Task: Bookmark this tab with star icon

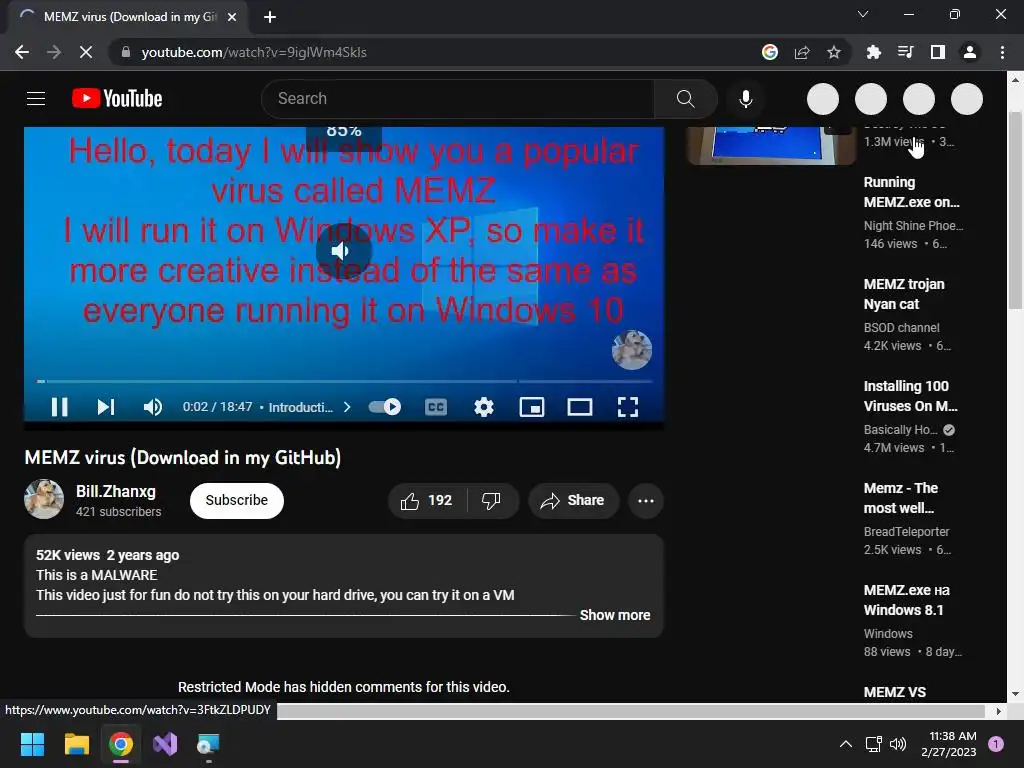Action: pyautogui.click(x=834, y=52)
